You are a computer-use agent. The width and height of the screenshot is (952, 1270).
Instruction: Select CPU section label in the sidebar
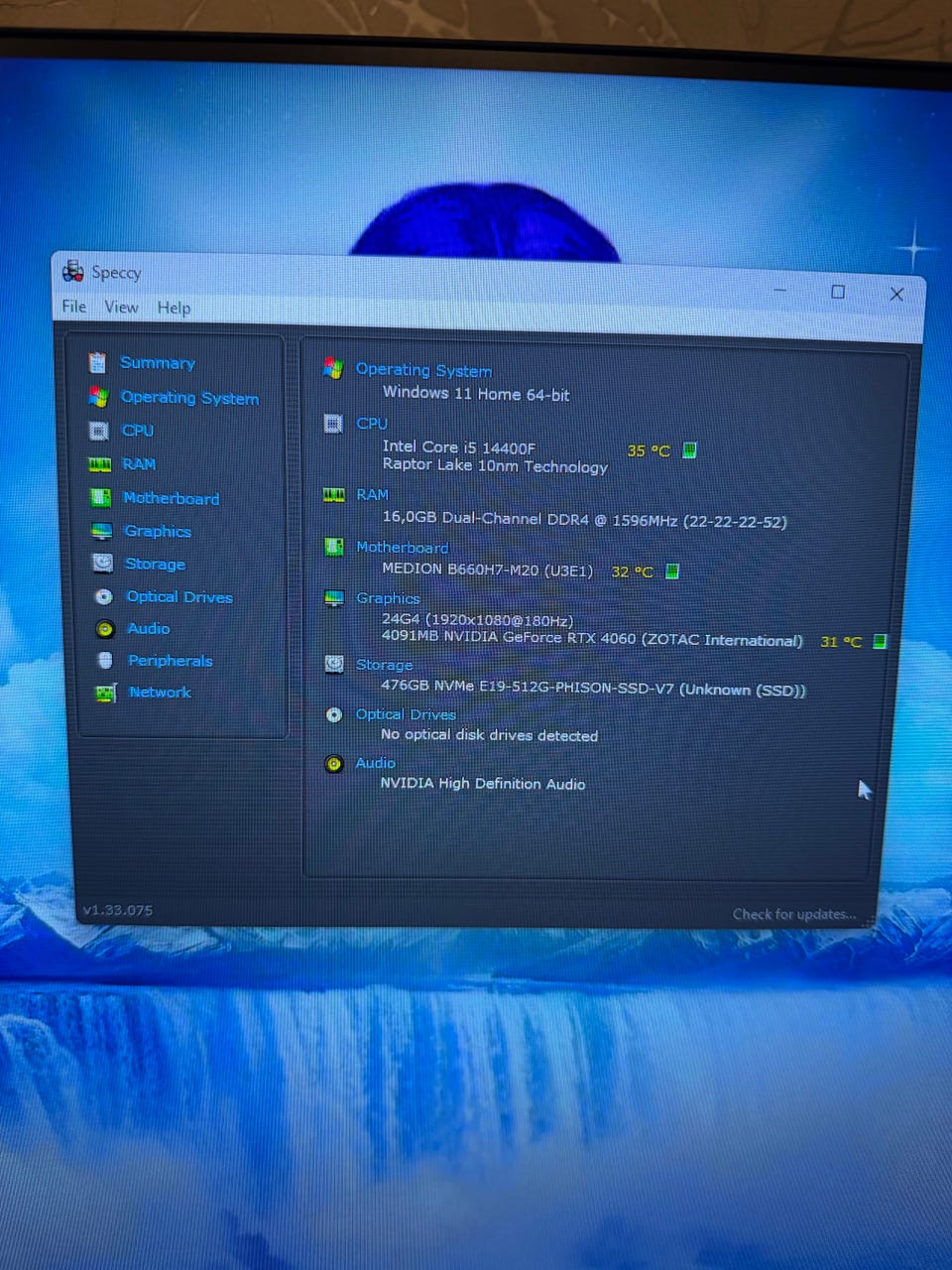[138, 431]
